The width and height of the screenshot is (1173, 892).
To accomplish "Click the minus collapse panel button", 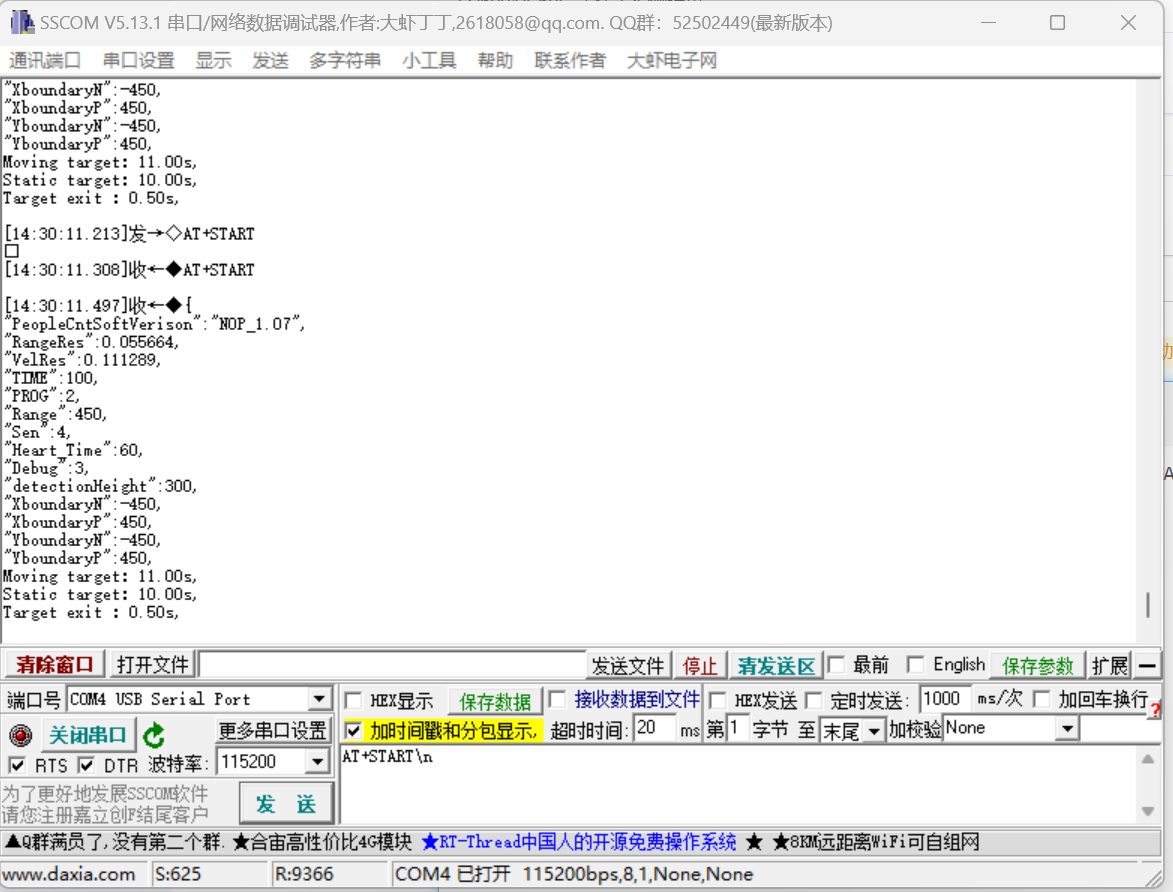I will 1148,665.
